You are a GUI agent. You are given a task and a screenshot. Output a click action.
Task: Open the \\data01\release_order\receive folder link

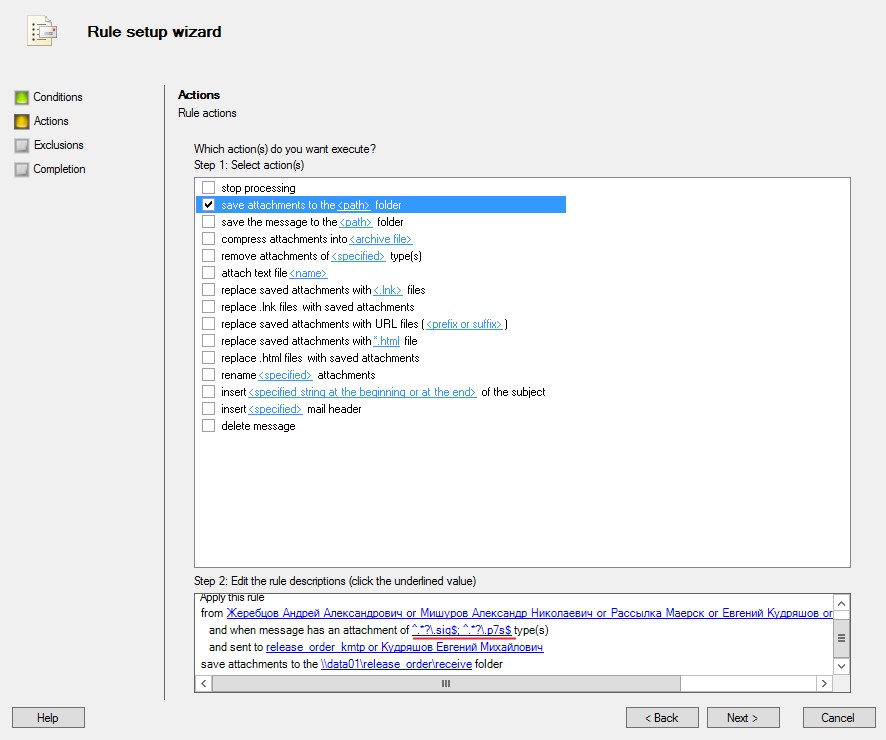point(396,664)
